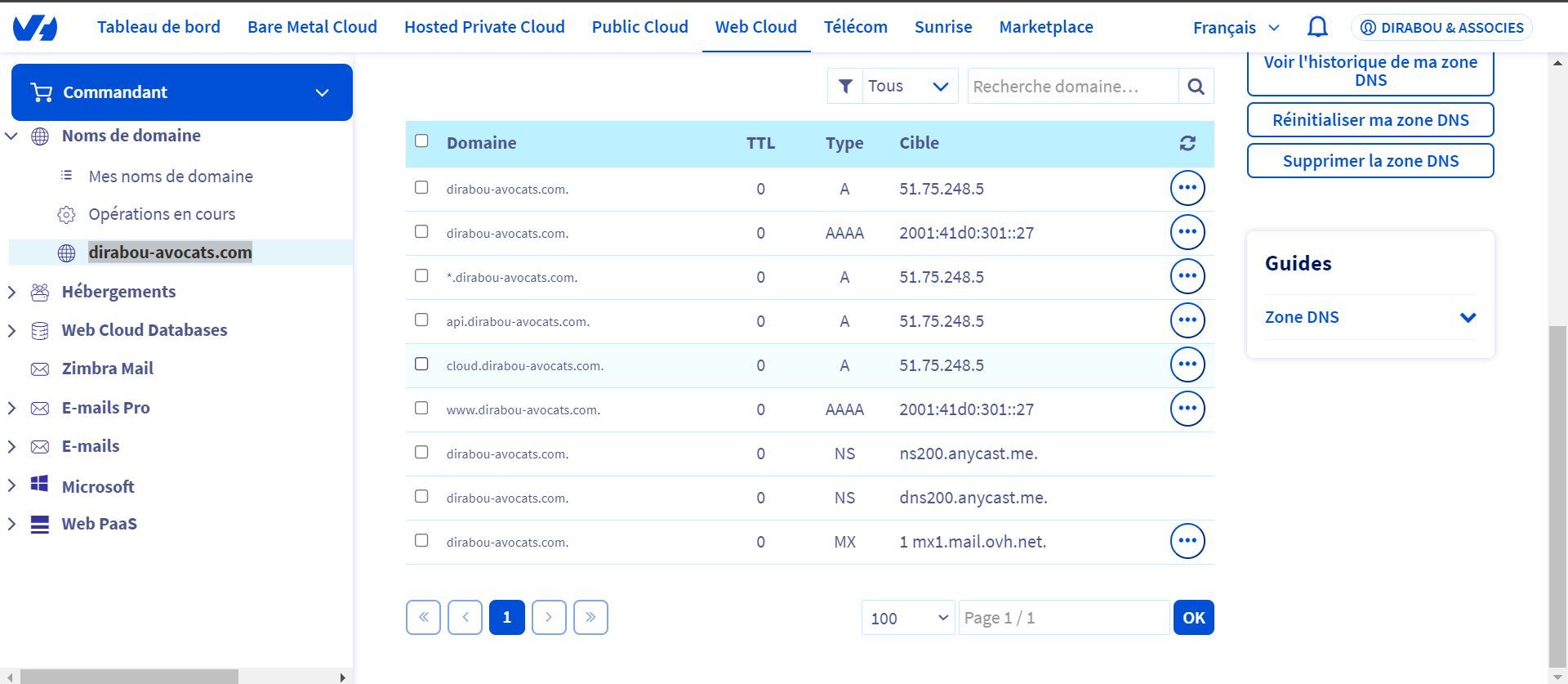
Task: Refresh the DNS records table
Action: [x=1187, y=144]
